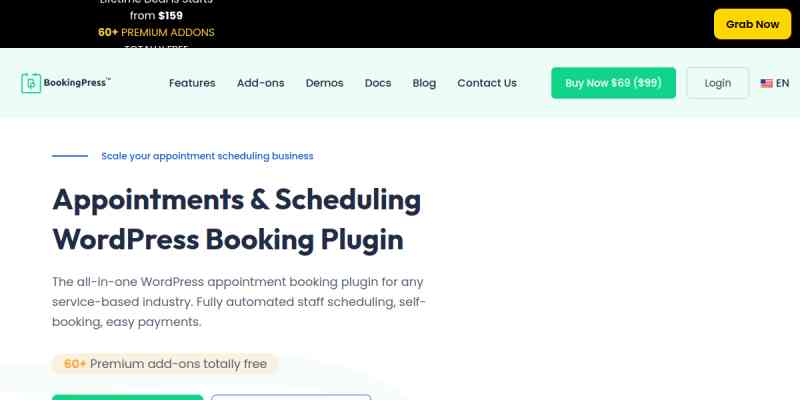Click the Login button
The image size is (800, 400).
tap(717, 83)
